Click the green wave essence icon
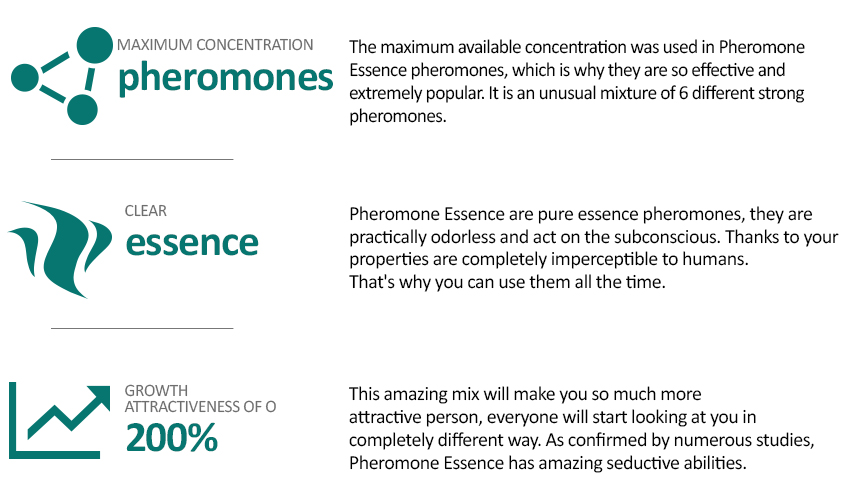 coord(60,250)
